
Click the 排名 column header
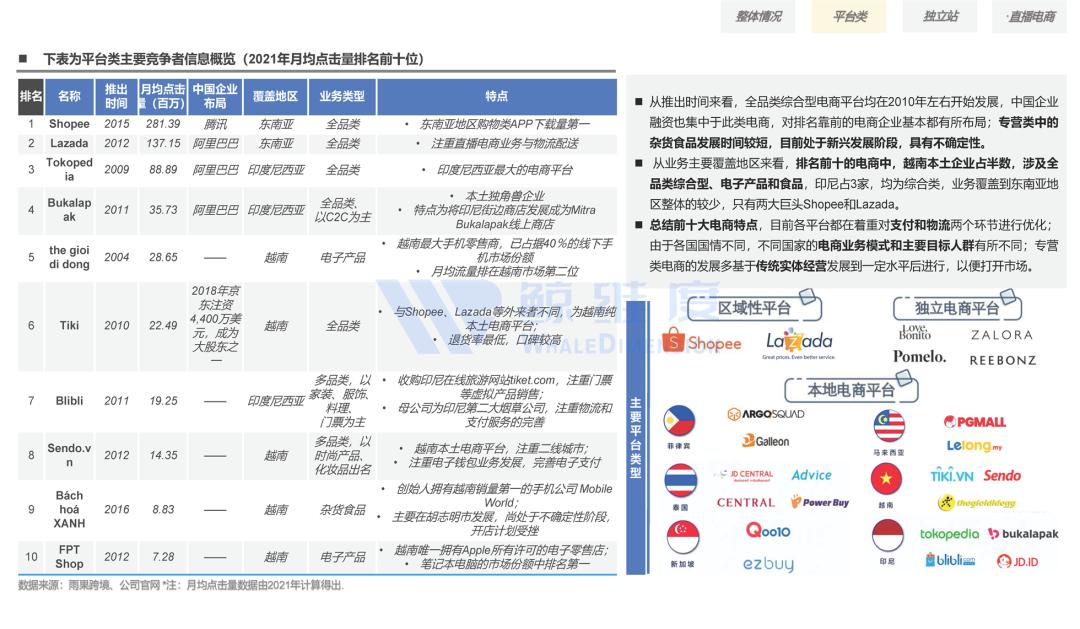31,96
